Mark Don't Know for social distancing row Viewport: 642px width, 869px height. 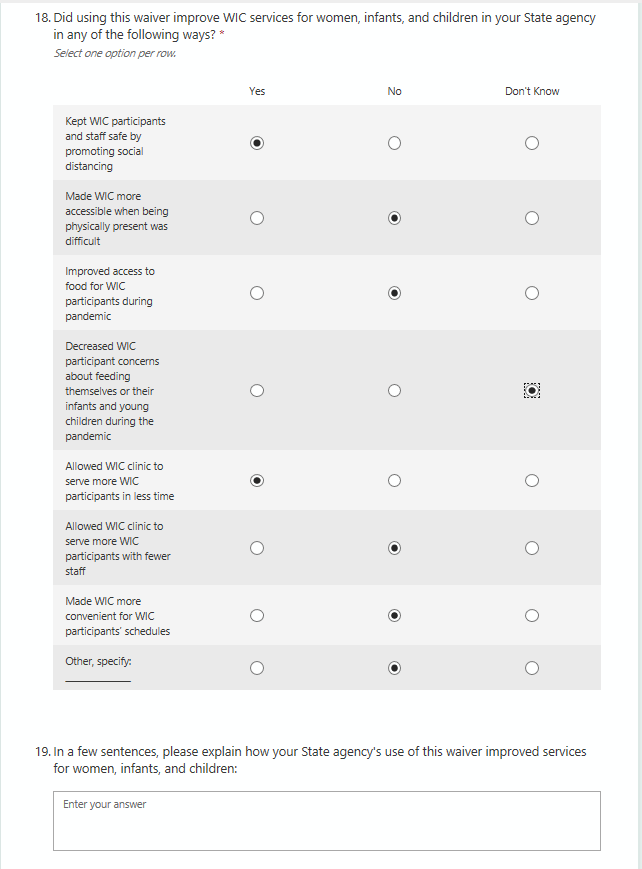(x=532, y=143)
